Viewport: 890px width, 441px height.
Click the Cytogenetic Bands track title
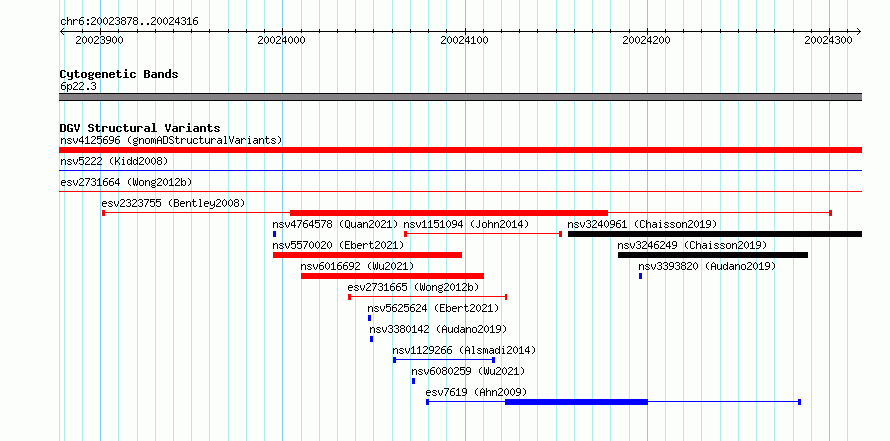[119, 74]
